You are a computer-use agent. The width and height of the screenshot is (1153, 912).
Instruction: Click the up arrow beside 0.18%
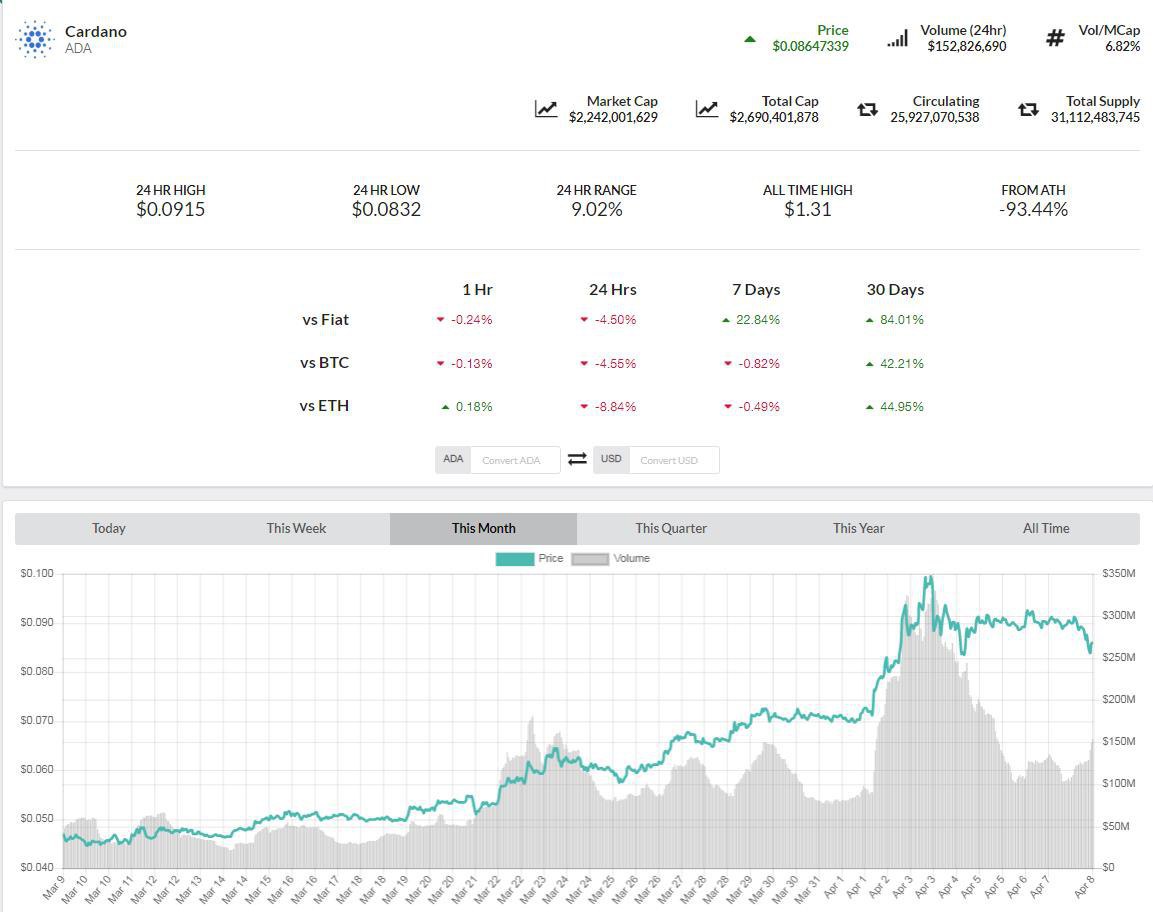point(445,407)
